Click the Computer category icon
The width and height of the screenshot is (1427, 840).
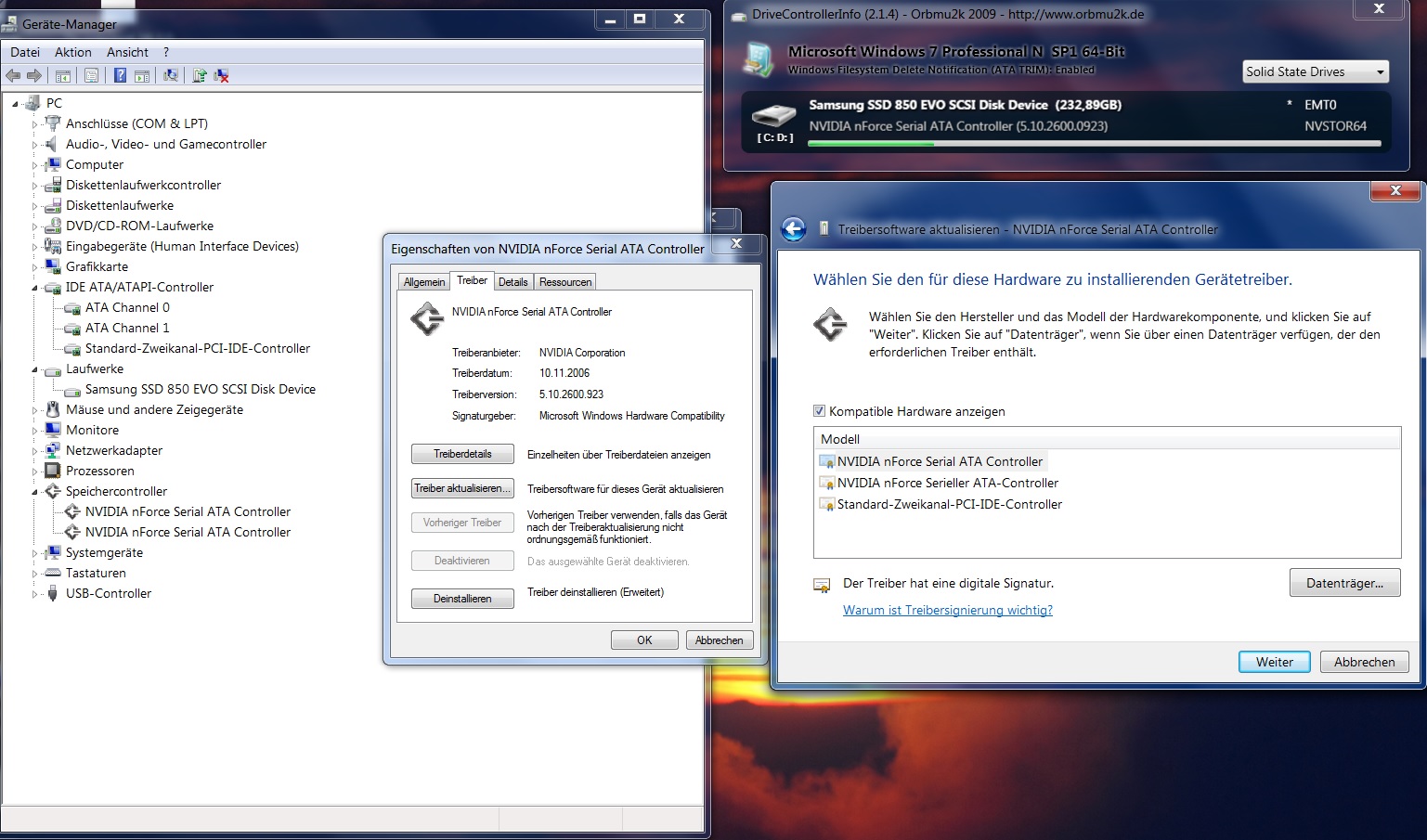click(x=53, y=164)
